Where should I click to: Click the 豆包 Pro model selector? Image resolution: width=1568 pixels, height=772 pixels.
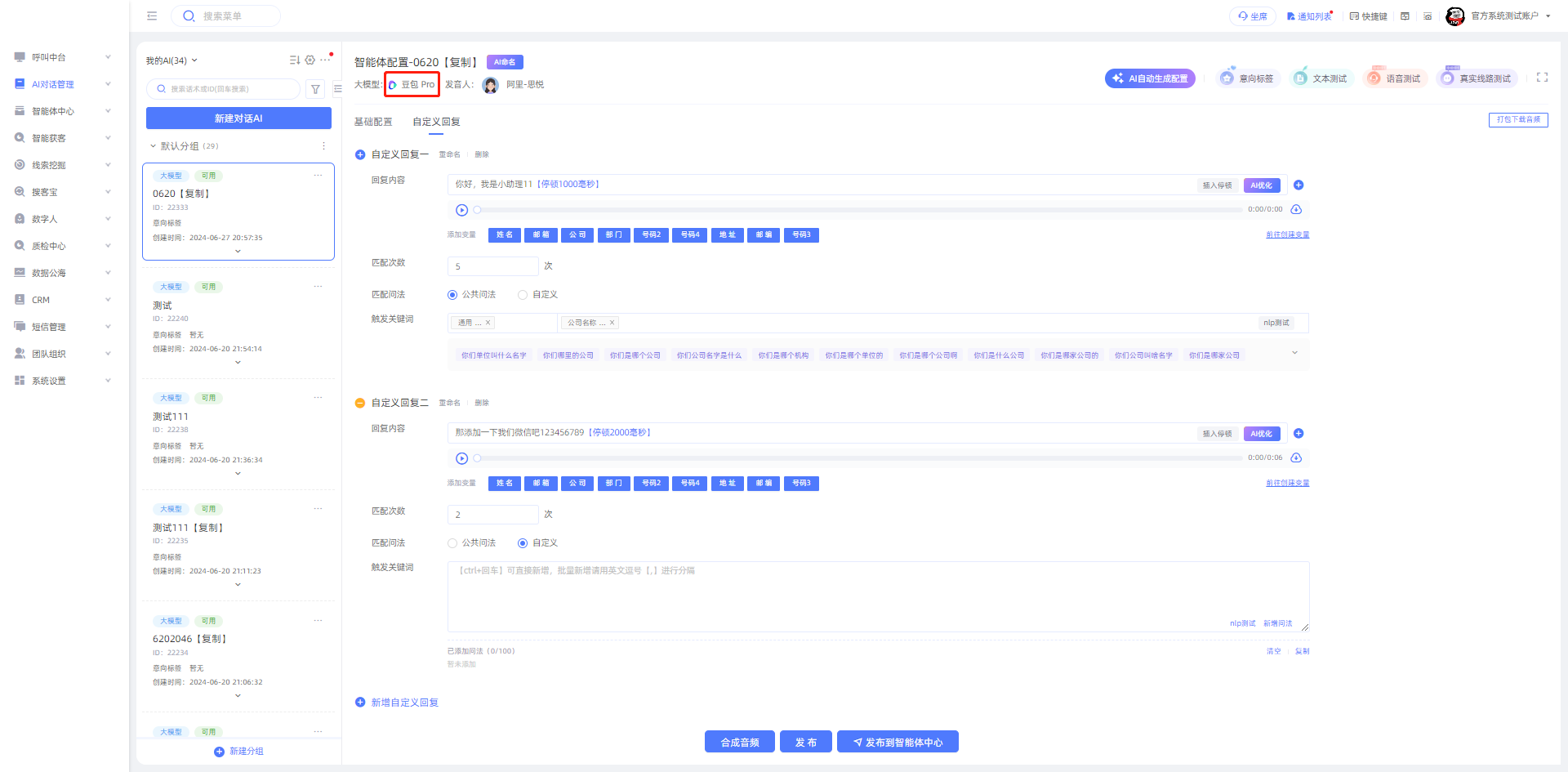412,84
